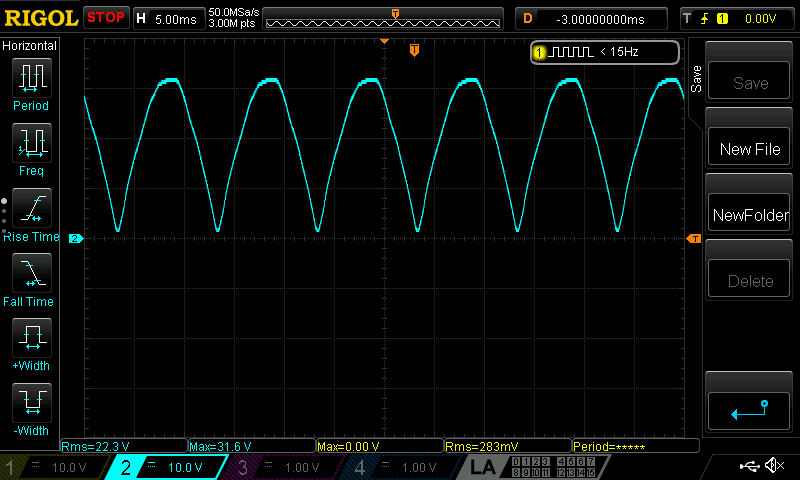
Task: Click the trigger source channel 1 badge
Action: [x=722, y=19]
